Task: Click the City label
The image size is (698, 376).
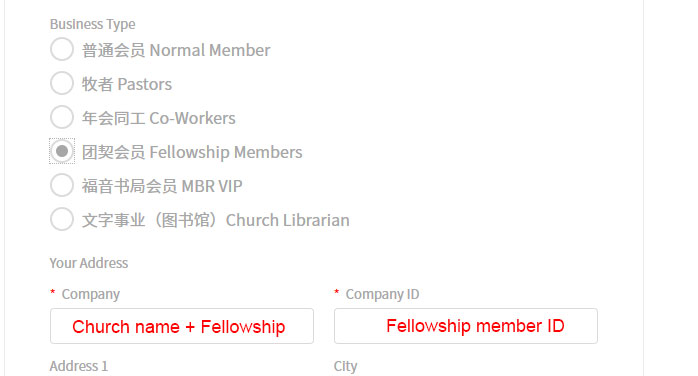Action: pos(345,366)
